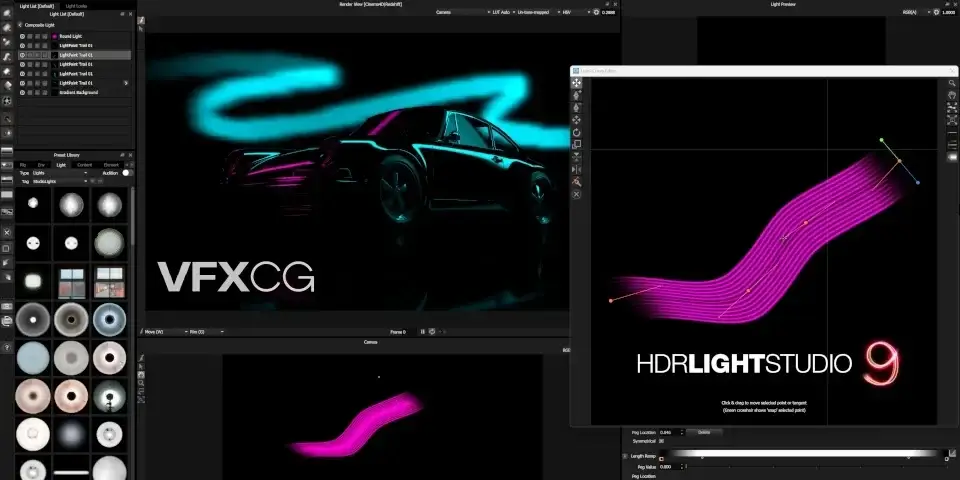Expand the LightPaint Trail row arrow
The image size is (960, 480).
pos(126,83)
